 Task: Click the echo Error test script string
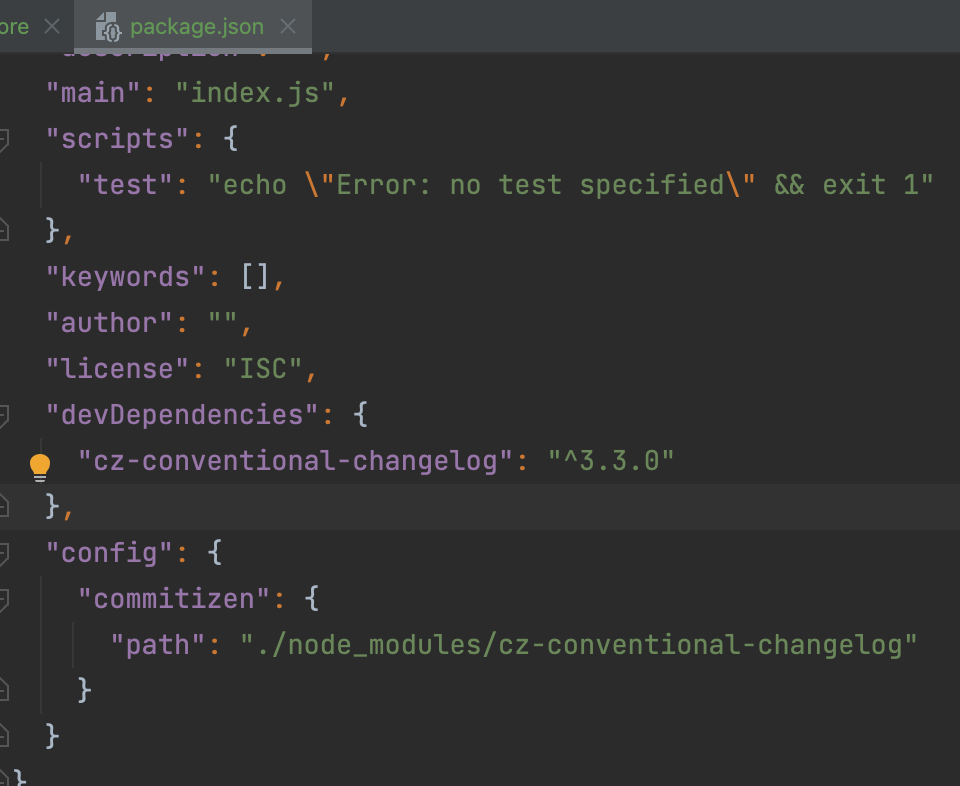[571, 185]
